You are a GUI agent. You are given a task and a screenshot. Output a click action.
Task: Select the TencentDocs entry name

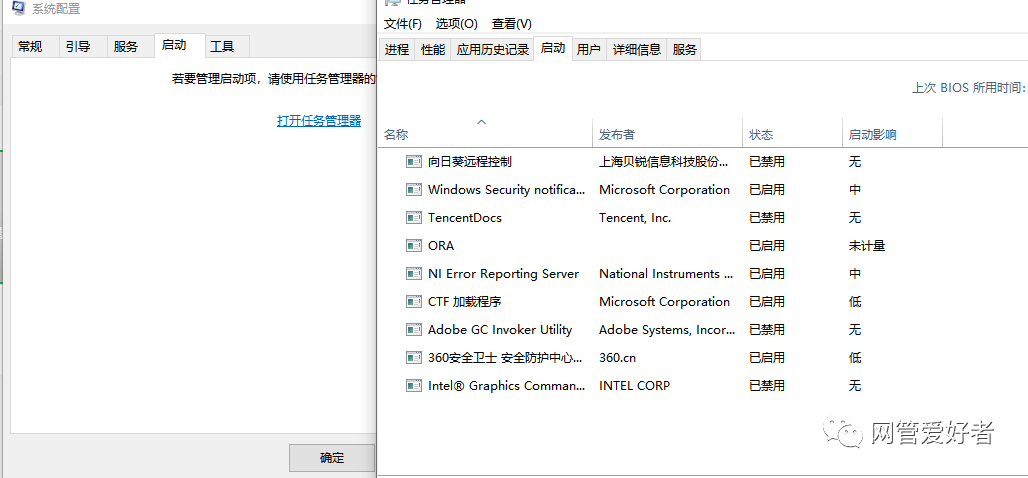(465, 218)
